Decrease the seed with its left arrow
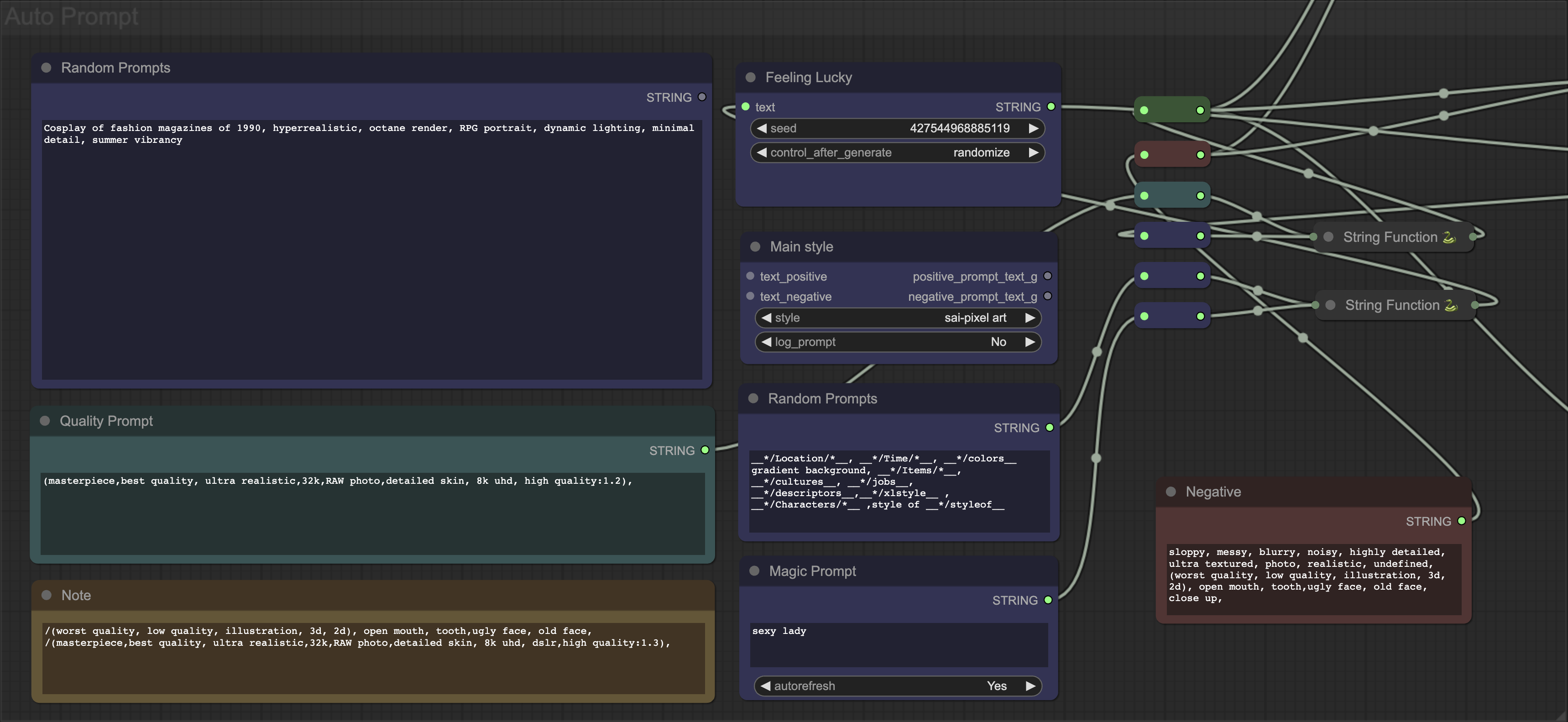 coord(762,128)
